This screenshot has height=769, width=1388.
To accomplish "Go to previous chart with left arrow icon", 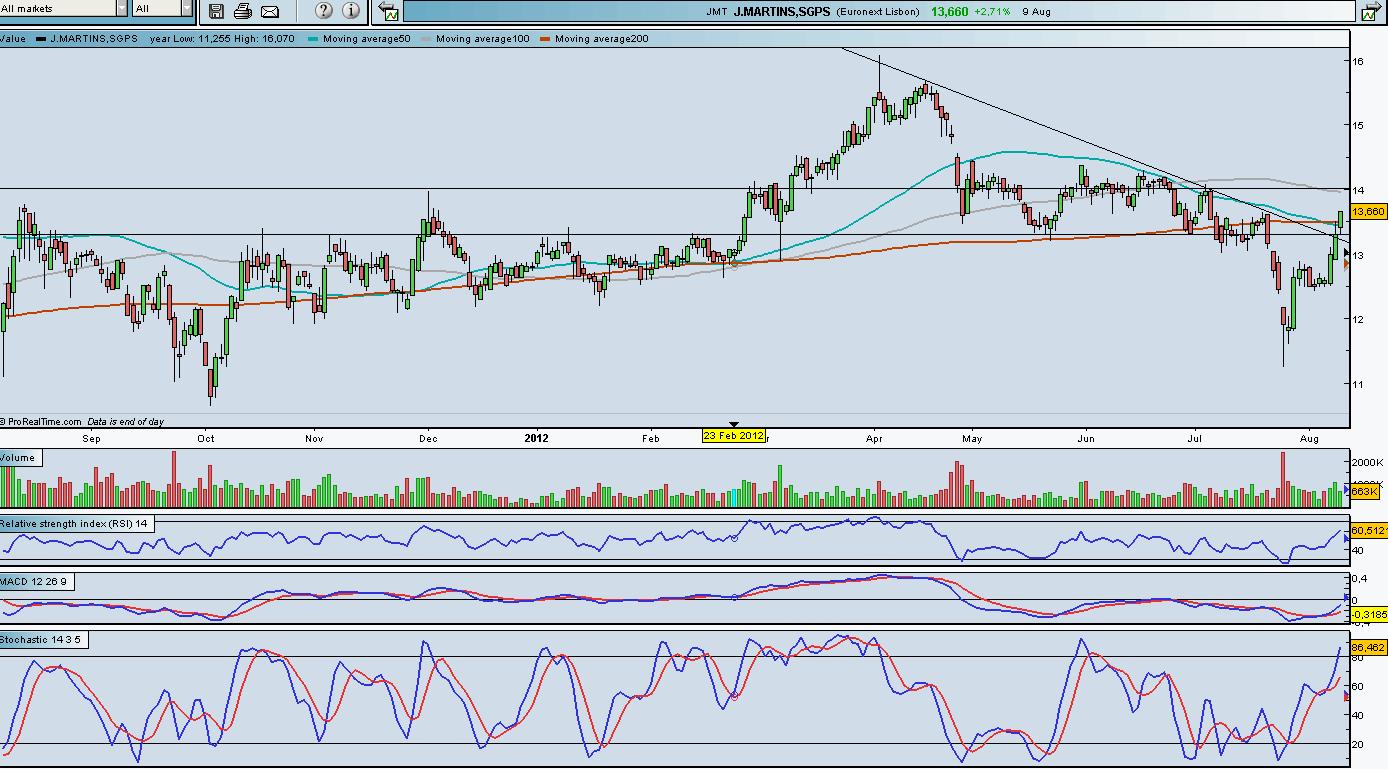I will [x=389, y=12].
